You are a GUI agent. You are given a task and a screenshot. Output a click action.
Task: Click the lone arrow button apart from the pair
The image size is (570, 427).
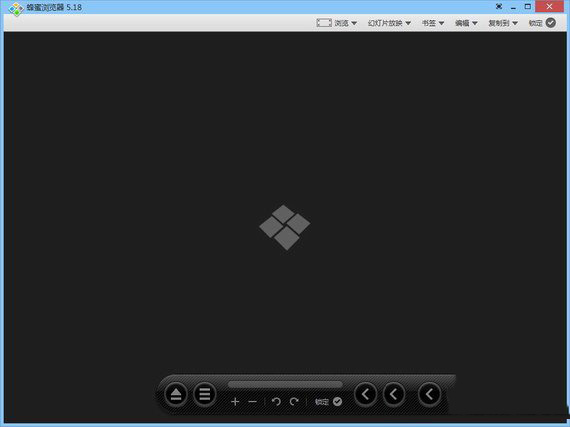click(429, 394)
